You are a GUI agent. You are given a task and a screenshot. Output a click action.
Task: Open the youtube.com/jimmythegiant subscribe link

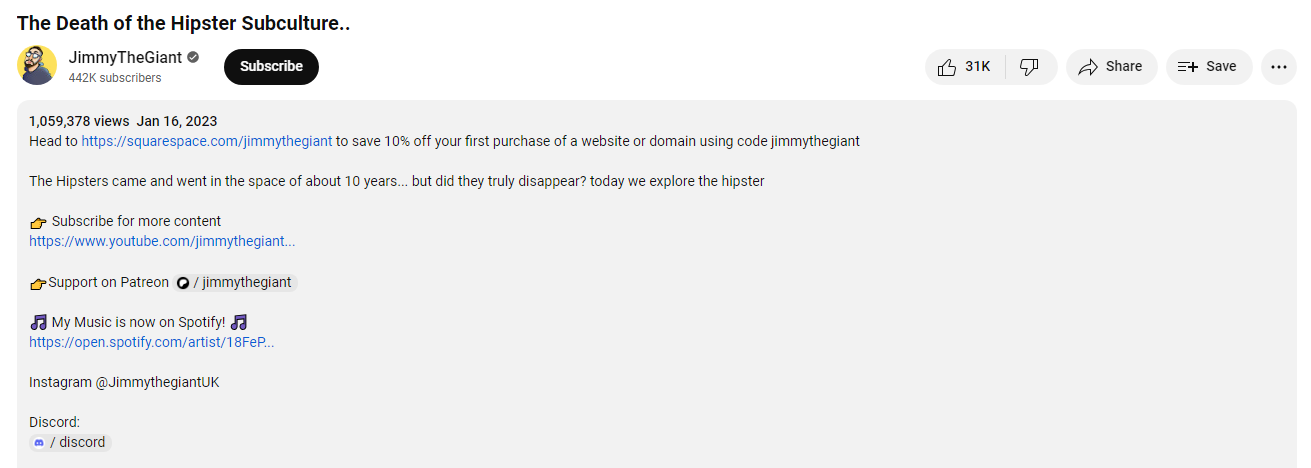[162, 241]
